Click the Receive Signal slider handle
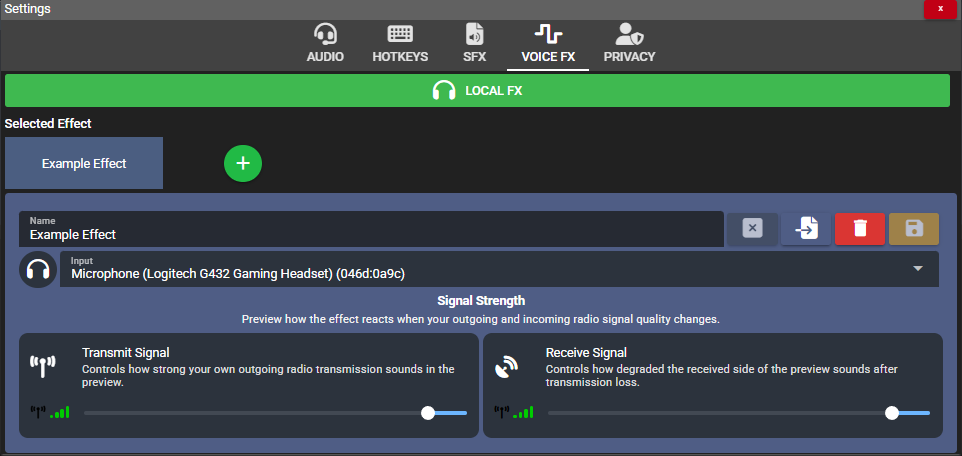 (892, 412)
